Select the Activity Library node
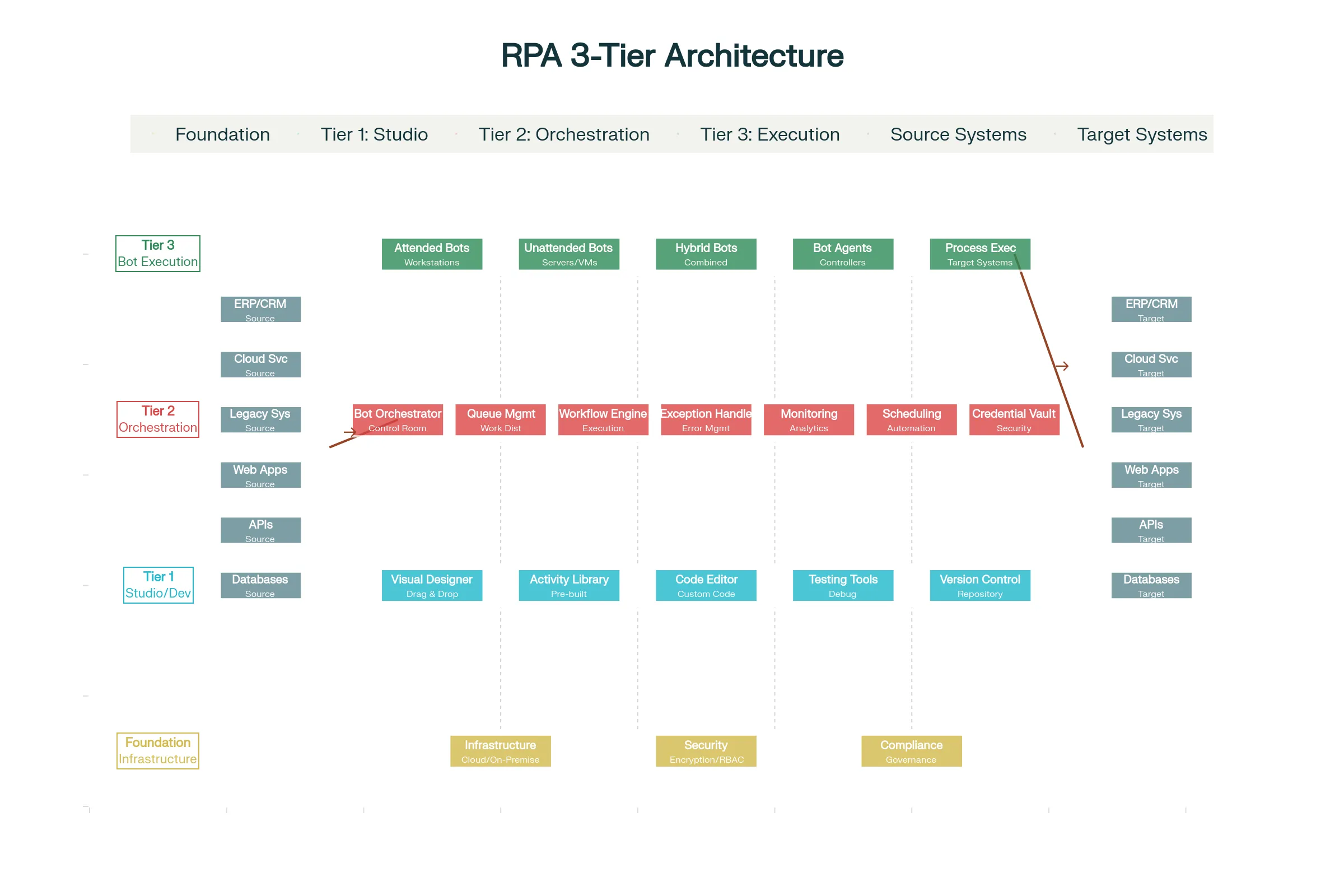Viewport: 1344px width, 896px height. click(568, 585)
